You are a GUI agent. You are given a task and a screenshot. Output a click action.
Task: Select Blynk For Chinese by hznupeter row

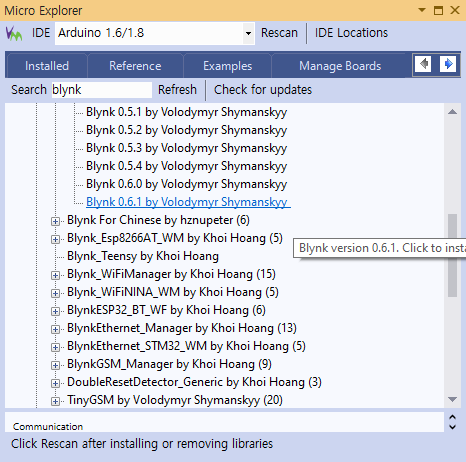tap(158, 220)
